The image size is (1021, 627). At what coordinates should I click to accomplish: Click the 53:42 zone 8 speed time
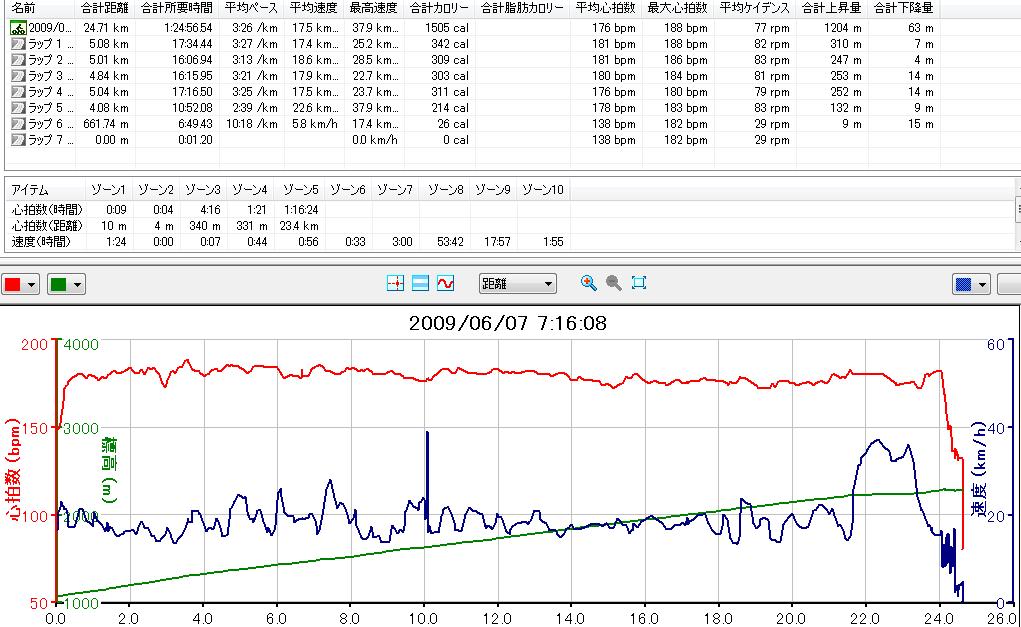450,242
